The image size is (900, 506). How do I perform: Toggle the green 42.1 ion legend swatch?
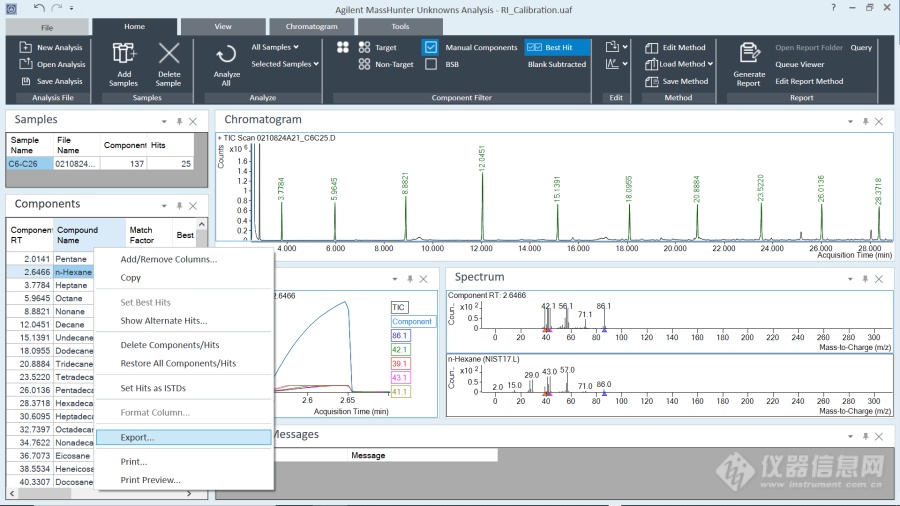coord(400,349)
